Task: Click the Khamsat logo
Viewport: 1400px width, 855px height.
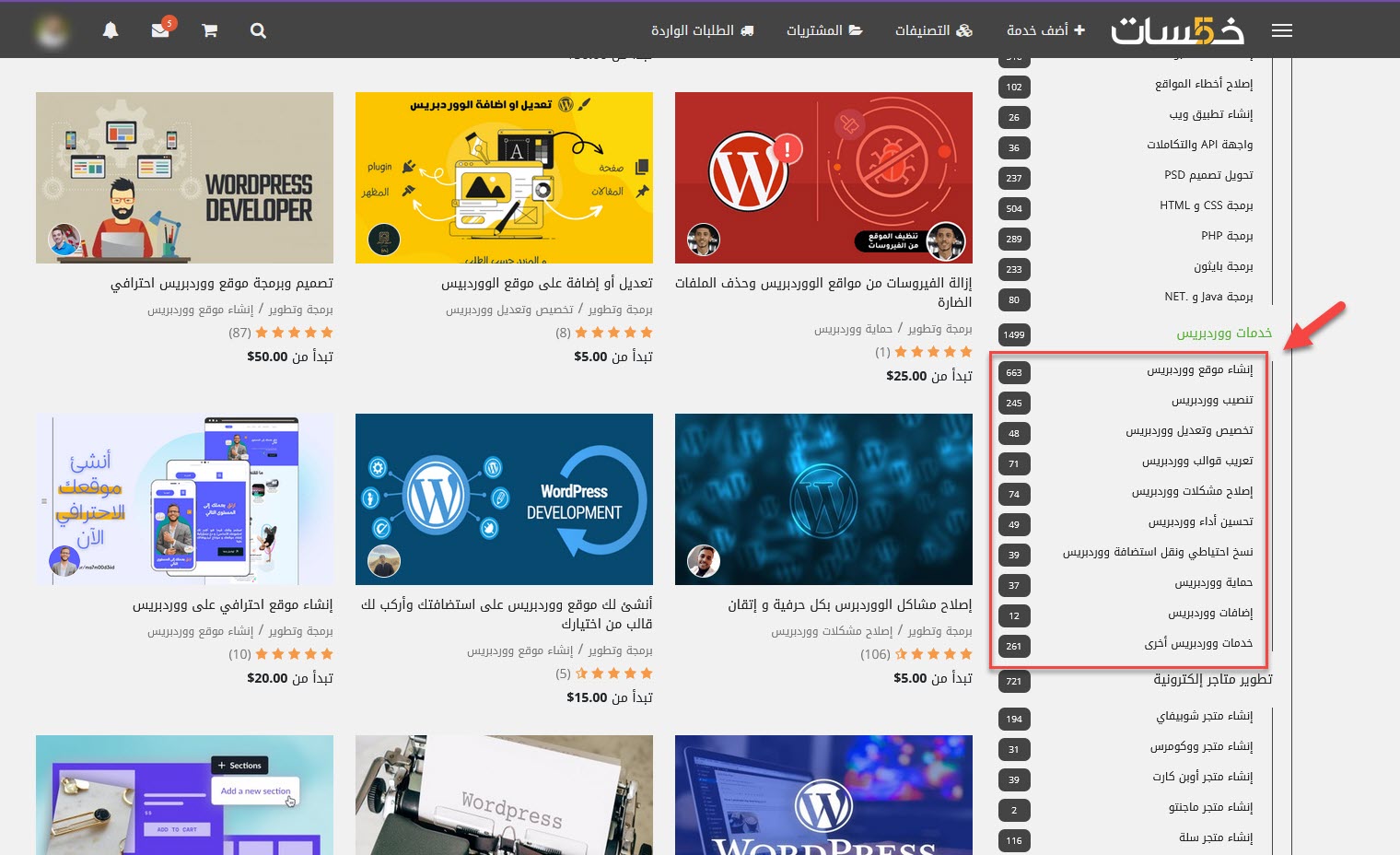Action: [x=1177, y=30]
